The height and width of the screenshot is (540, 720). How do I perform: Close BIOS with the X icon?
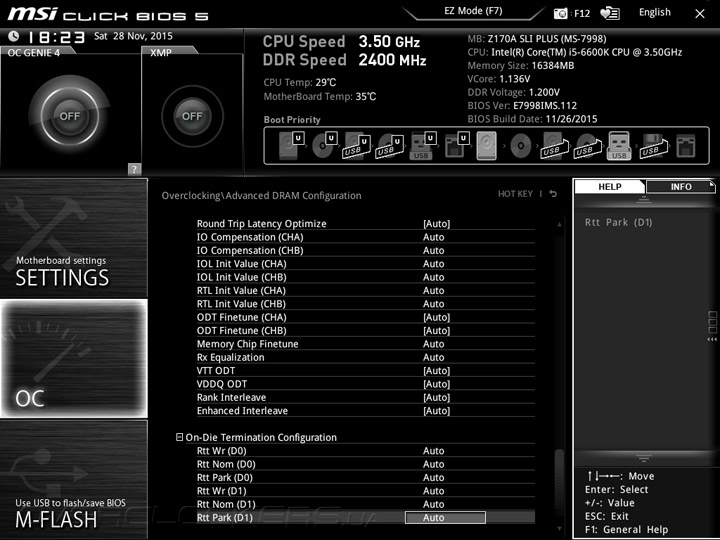pyautogui.click(x=700, y=14)
